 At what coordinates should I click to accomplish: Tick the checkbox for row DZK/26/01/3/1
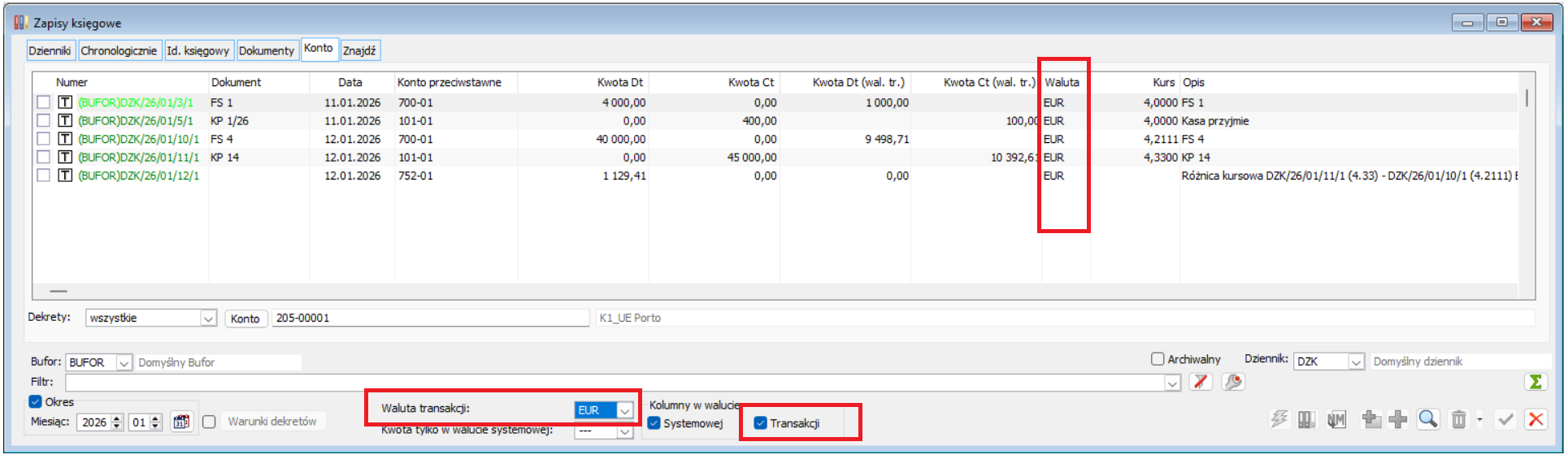(x=44, y=102)
